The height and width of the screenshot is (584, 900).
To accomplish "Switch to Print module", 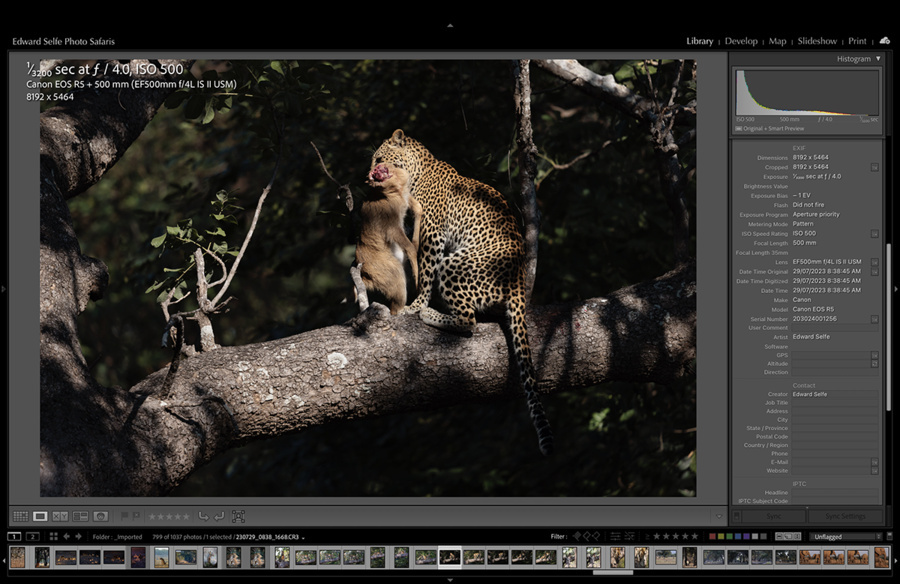I will coord(857,41).
